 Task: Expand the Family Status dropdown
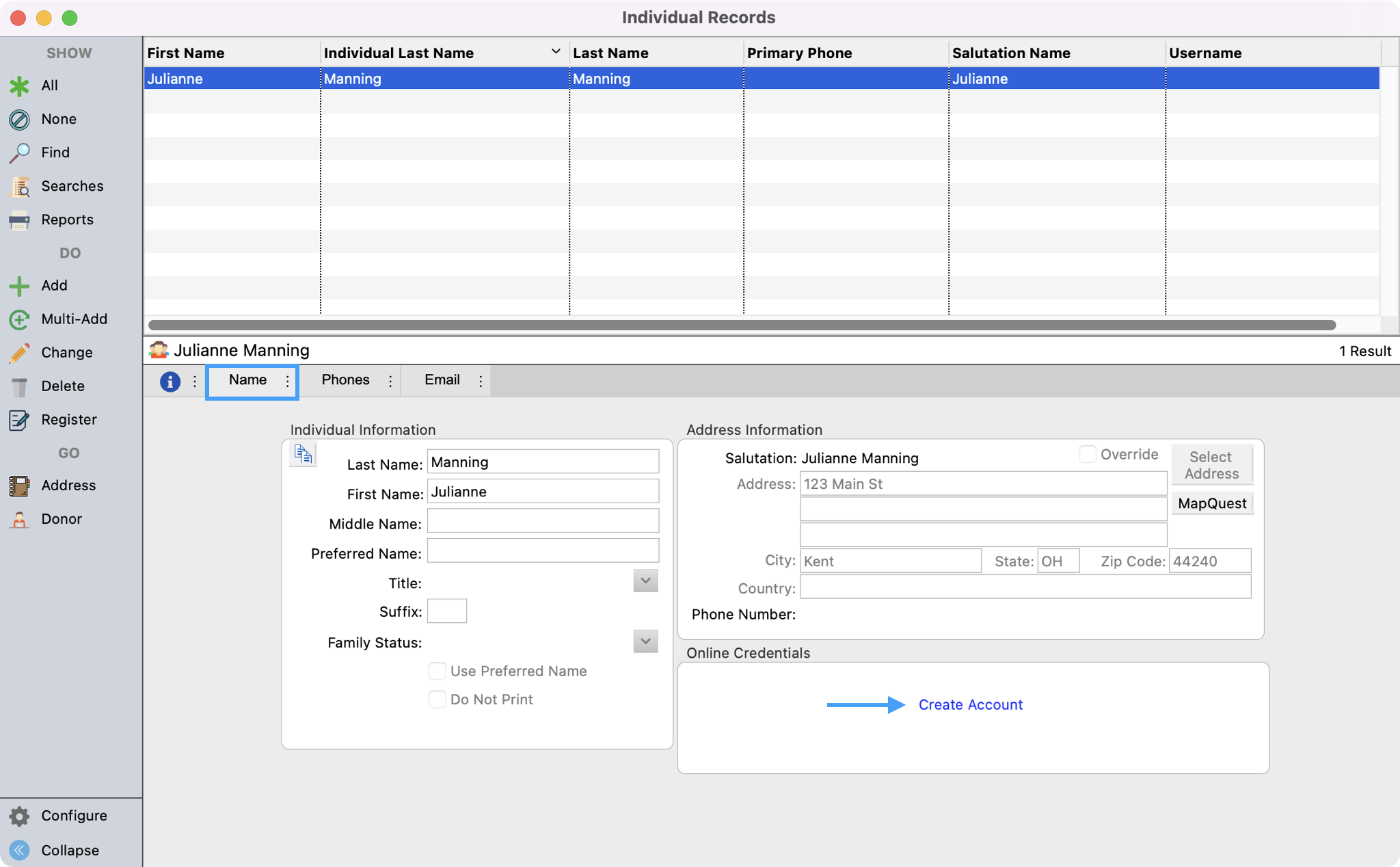click(645, 641)
